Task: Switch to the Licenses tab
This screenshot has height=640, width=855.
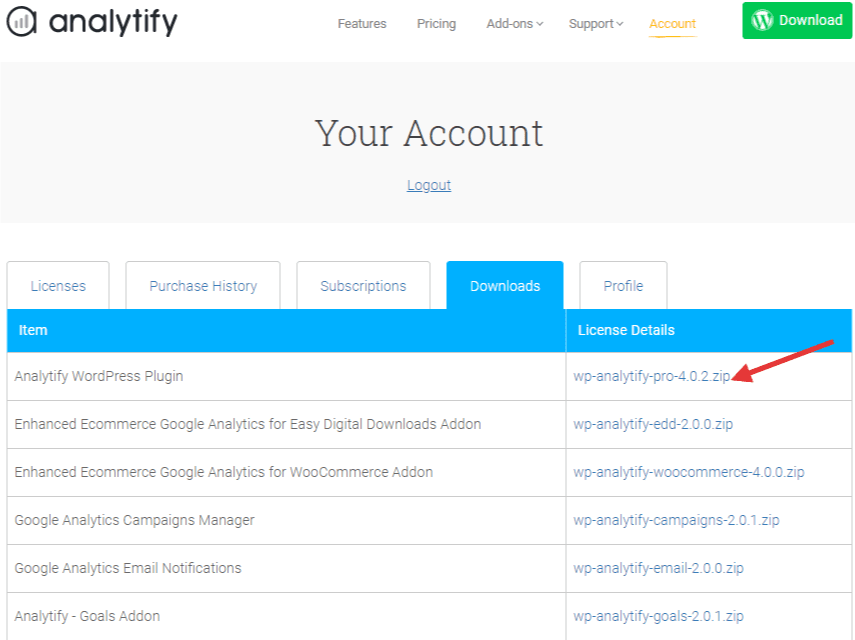Action: 58,286
